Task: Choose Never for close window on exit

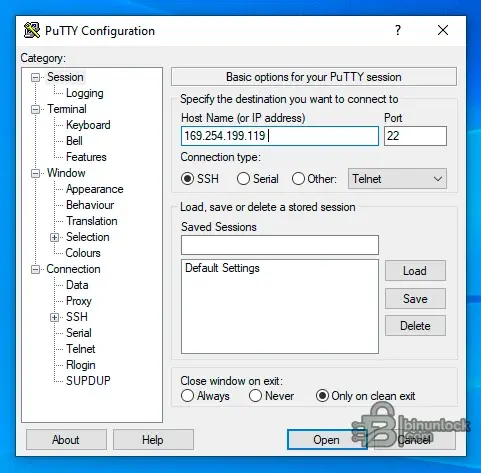Action: 255,396
